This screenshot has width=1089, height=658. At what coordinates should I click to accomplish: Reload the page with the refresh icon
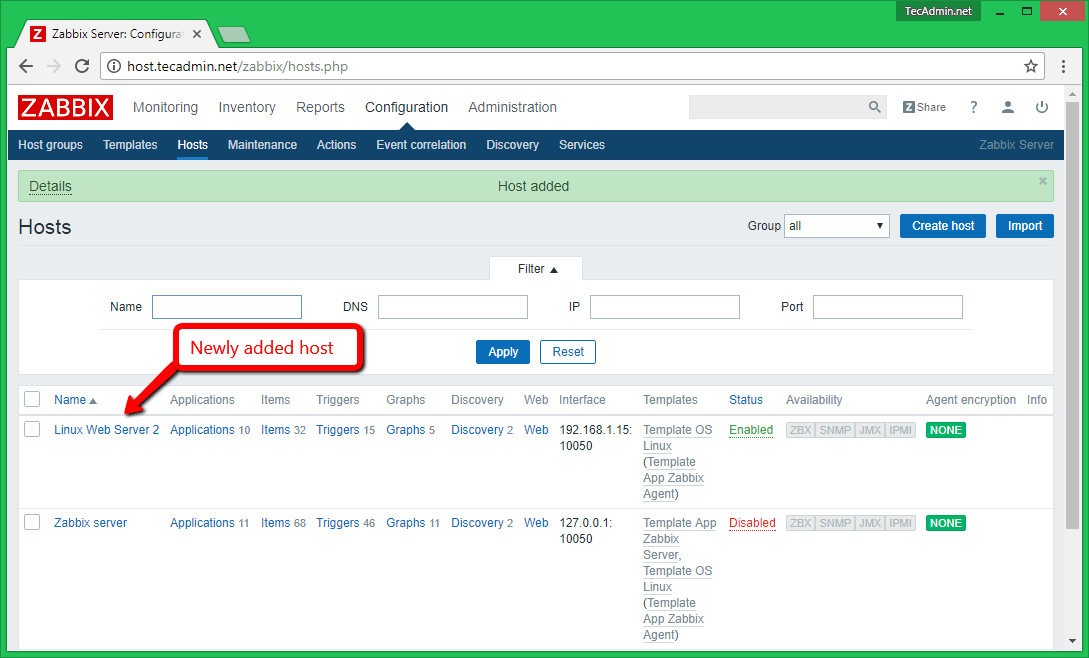[82, 66]
